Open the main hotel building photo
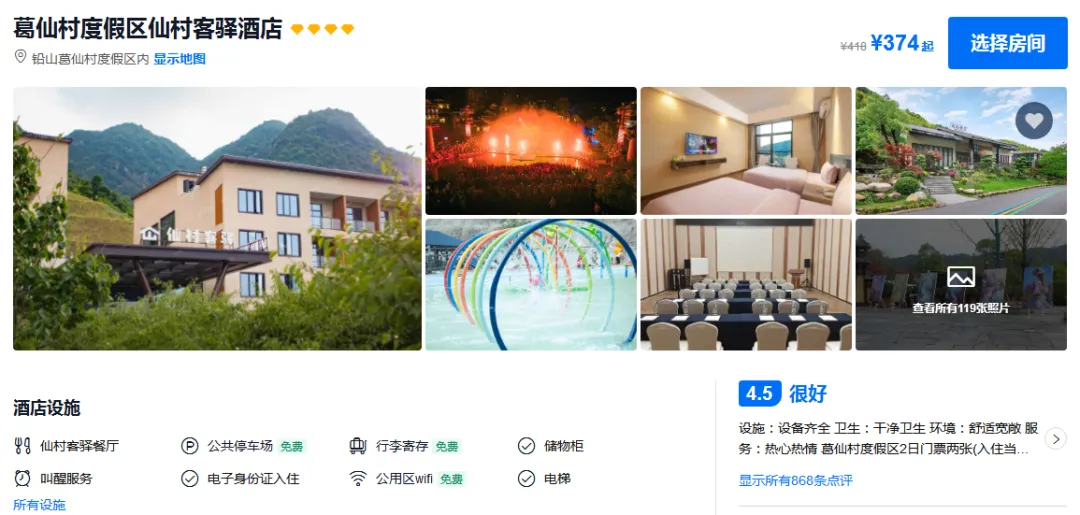1080x515 pixels. pyautogui.click(x=217, y=218)
